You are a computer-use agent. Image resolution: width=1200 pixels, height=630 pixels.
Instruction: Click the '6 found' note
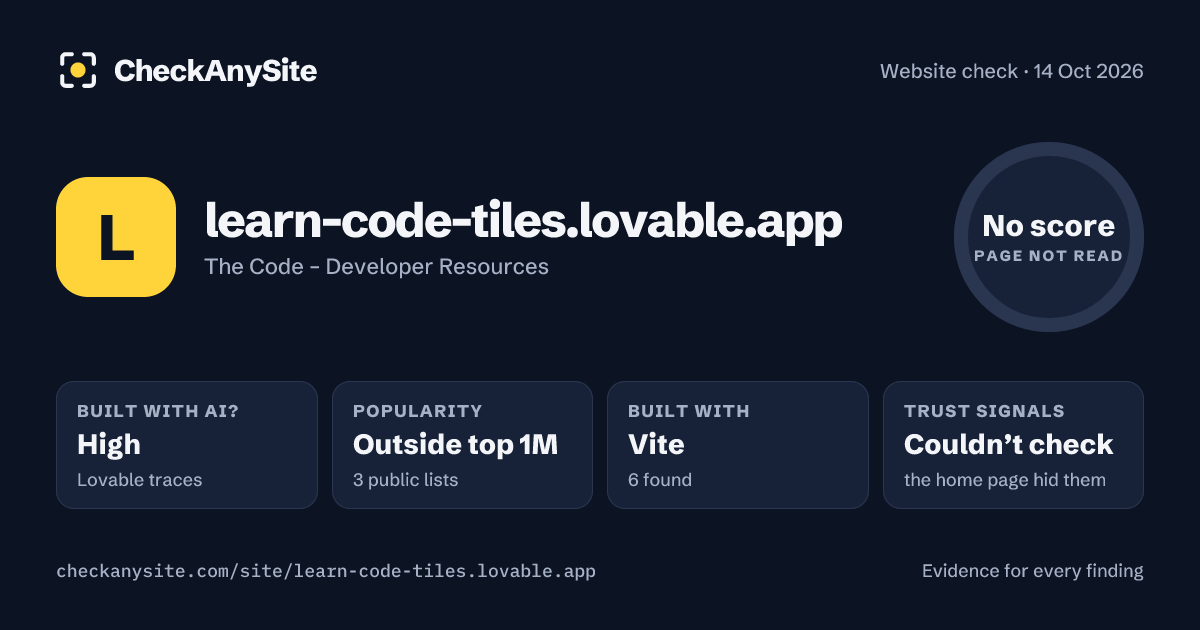coord(660,480)
